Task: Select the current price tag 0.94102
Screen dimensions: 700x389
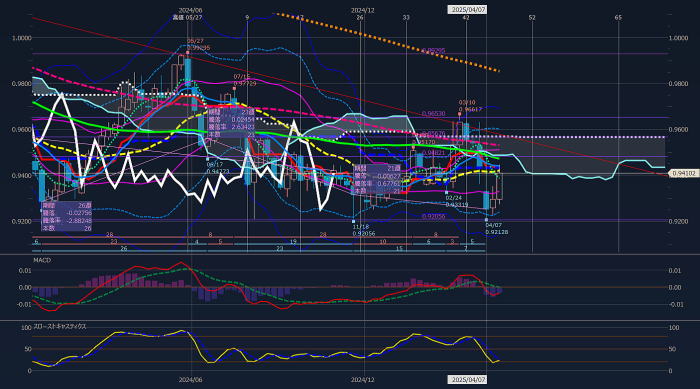Action: point(683,173)
